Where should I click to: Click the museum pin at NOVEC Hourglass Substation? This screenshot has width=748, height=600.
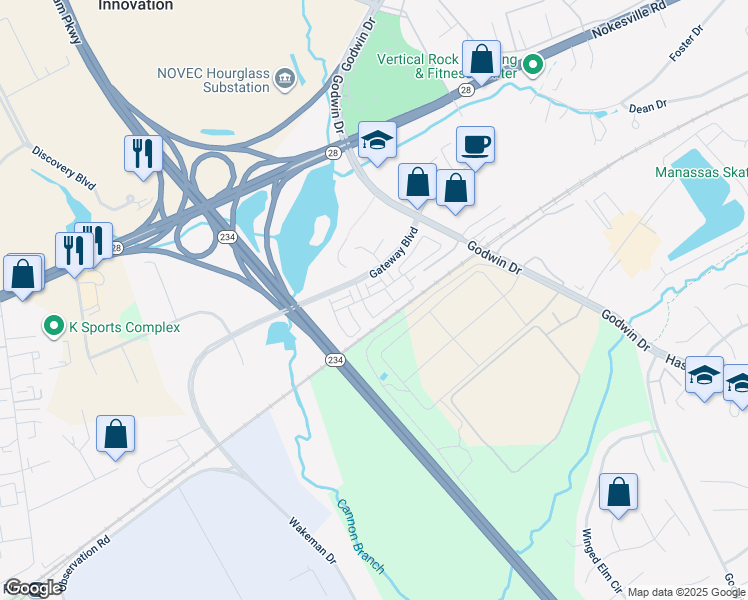(285, 78)
